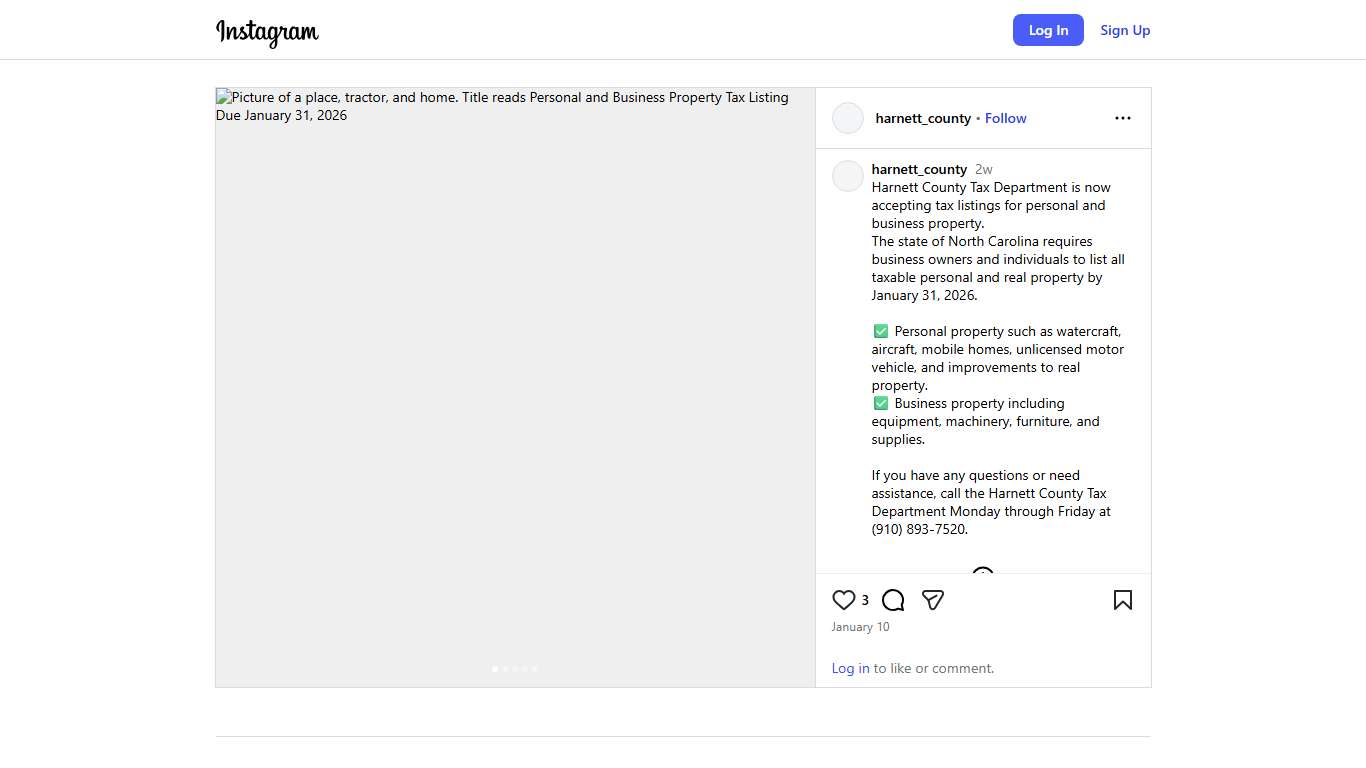This screenshot has width=1366, height=768.
Task: Share the post using the paper plane icon
Action: [x=933, y=600]
